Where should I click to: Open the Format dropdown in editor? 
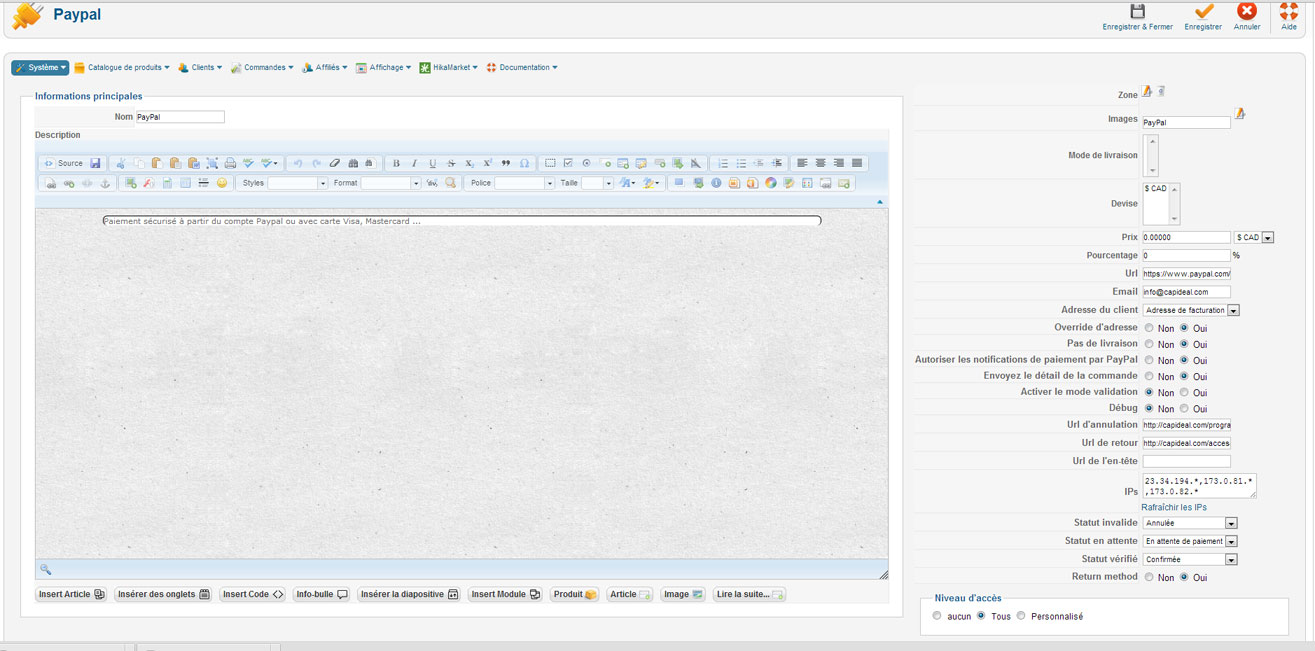(x=391, y=183)
